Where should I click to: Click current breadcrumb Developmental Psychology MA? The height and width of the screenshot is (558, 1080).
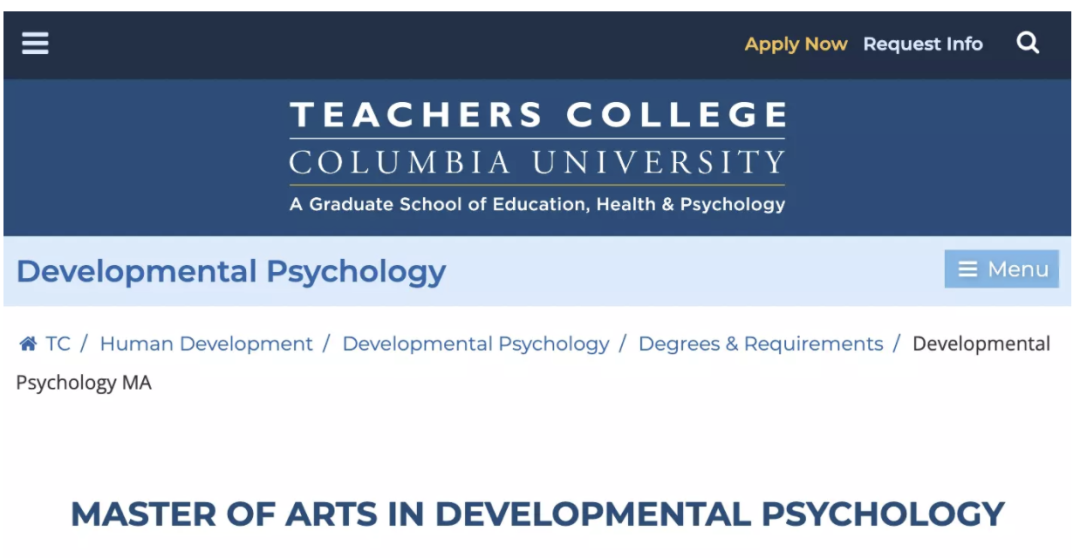(533, 363)
